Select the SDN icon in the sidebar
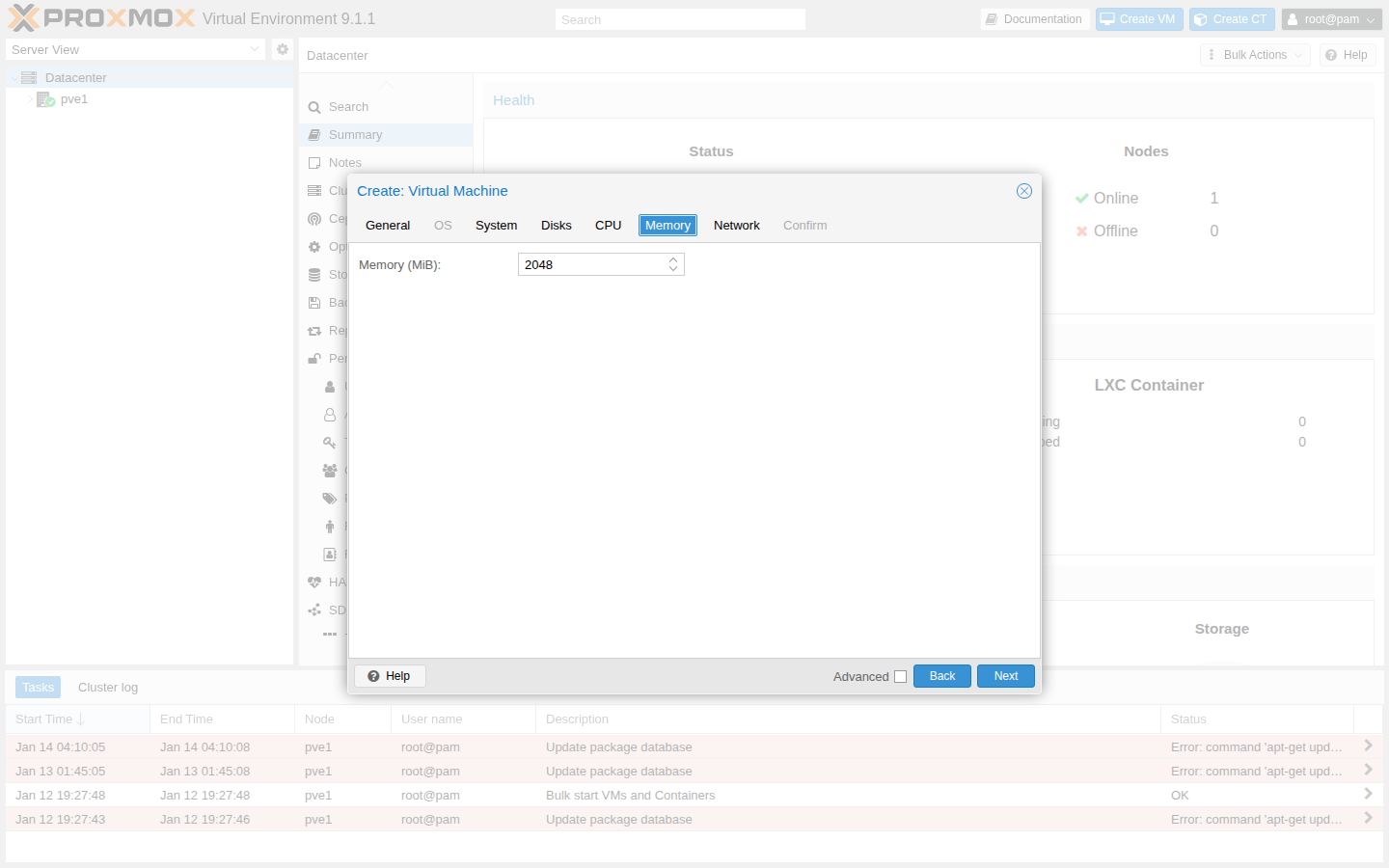 [314, 610]
